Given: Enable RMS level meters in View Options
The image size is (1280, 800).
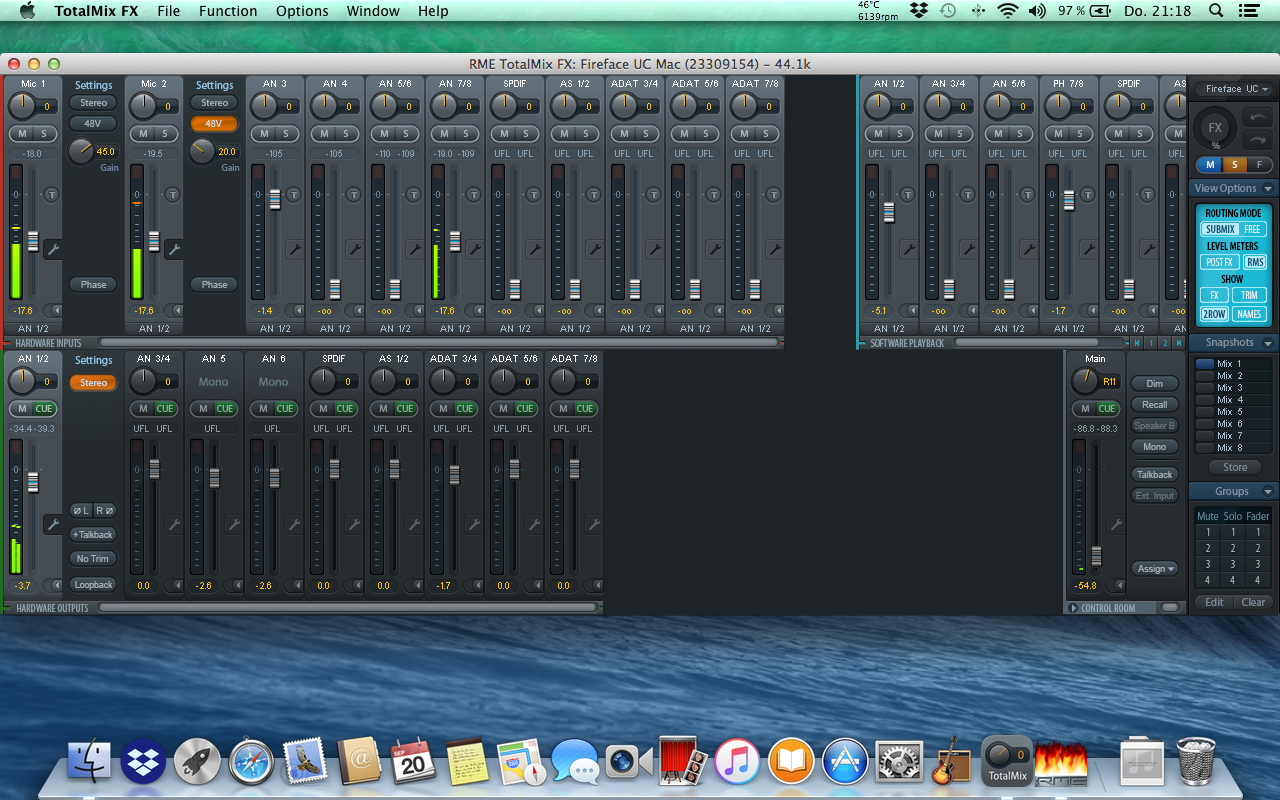Looking at the screenshot, I should coord(1255,262).
